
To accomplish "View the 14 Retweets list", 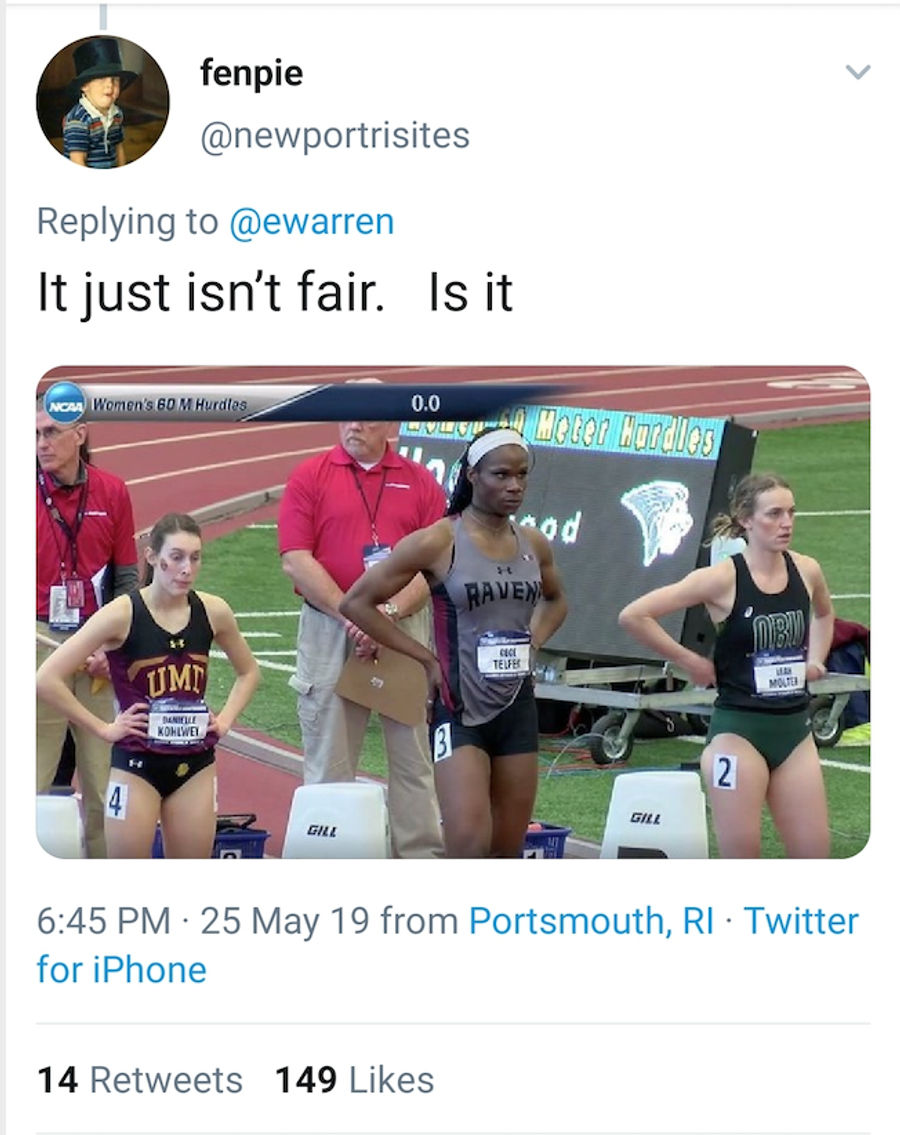I will point(140,1080).
